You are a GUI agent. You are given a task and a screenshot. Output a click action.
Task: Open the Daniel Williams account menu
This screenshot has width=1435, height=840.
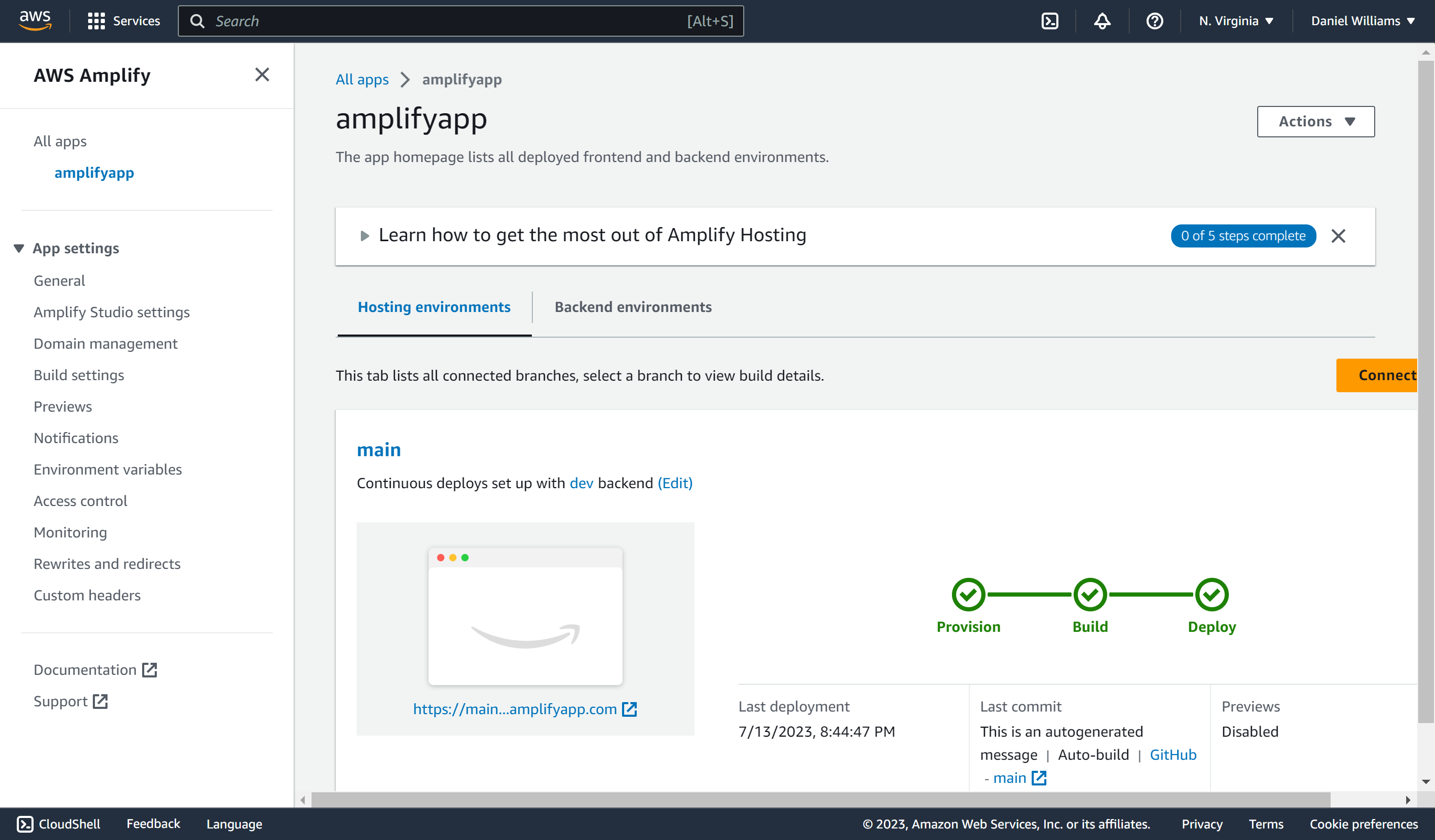[1363, 21]
